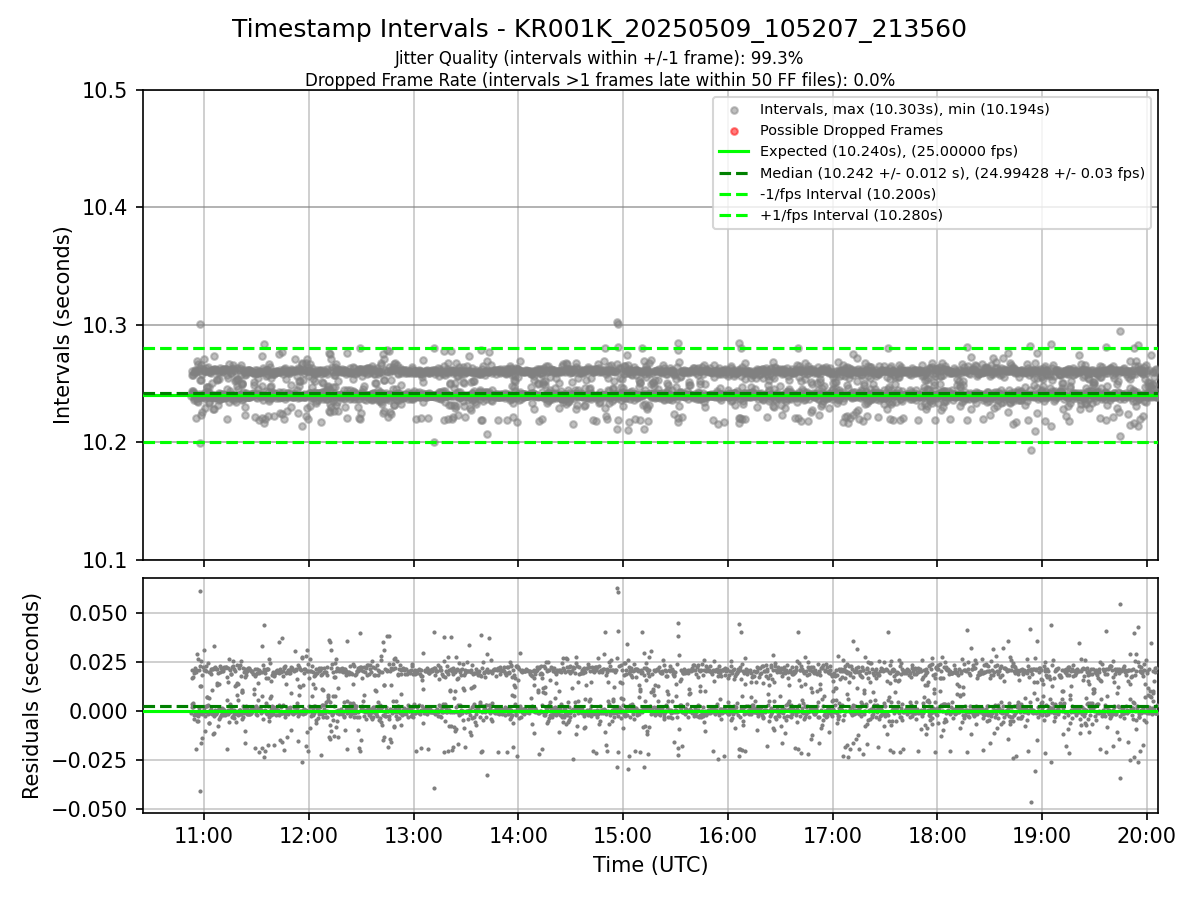Click legend entry 'Possible Dropped Frames'
This screenshot has width=1200, height=900.
851,130
